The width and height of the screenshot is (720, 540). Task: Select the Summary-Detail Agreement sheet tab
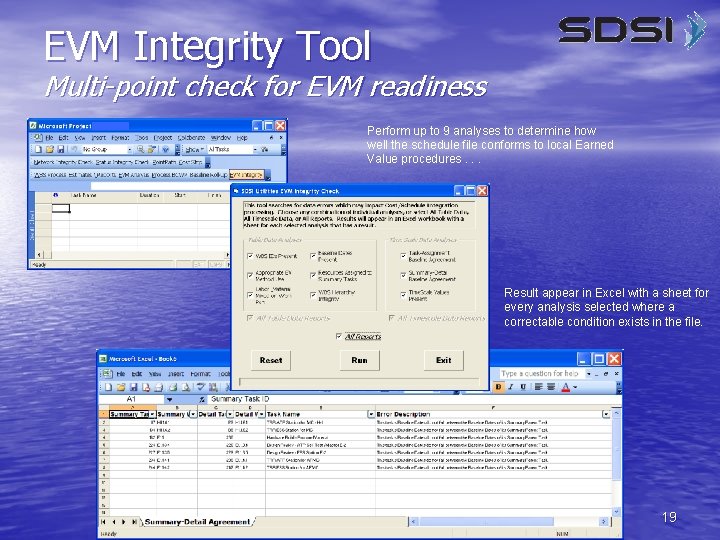point(197,522)
